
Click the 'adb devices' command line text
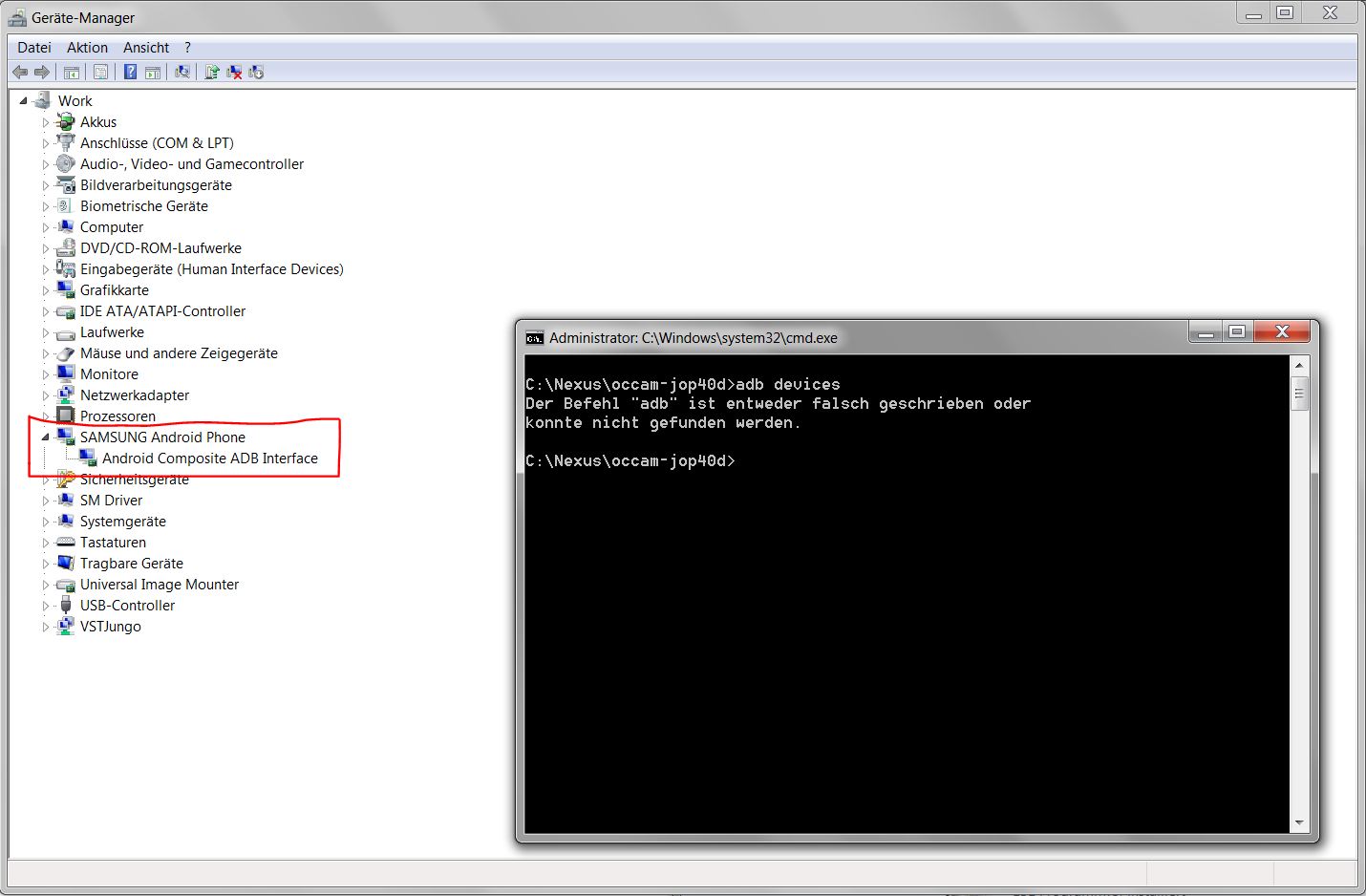pos(787,384)
